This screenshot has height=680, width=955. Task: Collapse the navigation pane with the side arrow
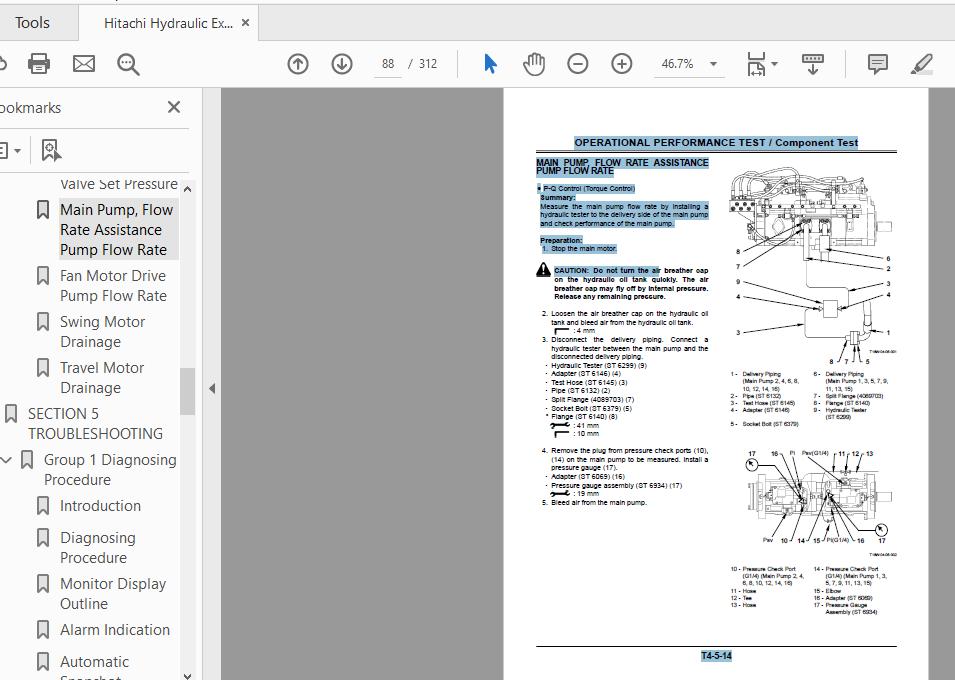(211, 387)
